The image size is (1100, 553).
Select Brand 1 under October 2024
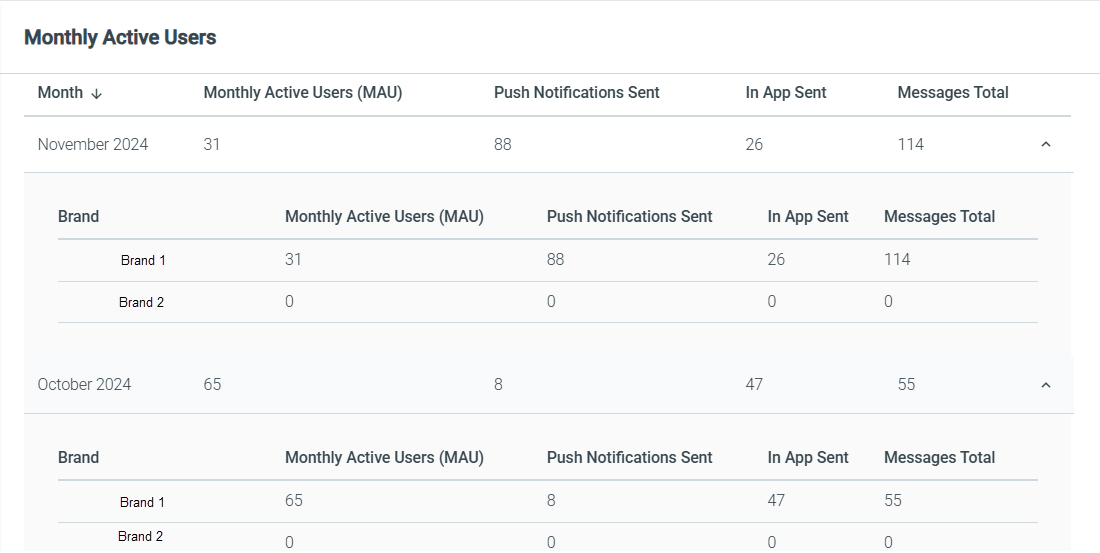pyautogui.click(x=142, y=502)
